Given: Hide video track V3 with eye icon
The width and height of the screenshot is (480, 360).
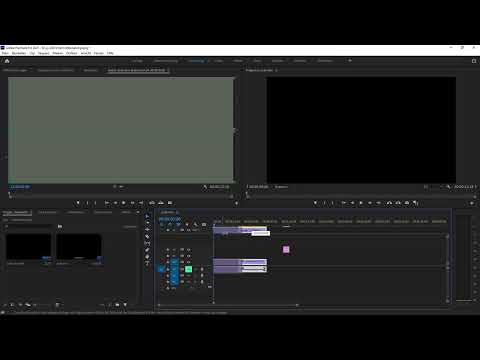Looking at the screenshot, I should [189, 250].
